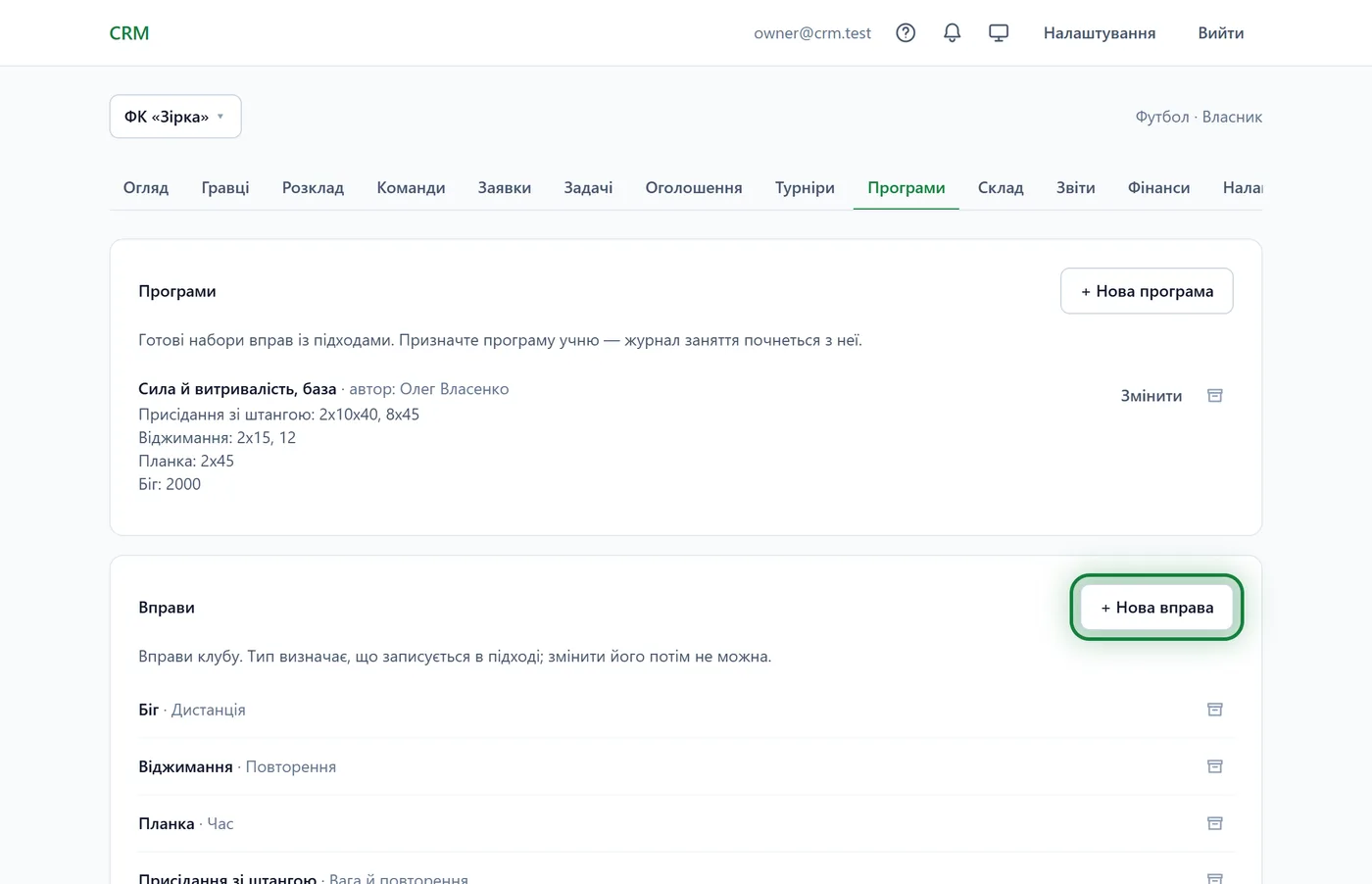Go to the Заявки tab
The height and width of the screenshot is (884, 1372).
pos(505,187)
